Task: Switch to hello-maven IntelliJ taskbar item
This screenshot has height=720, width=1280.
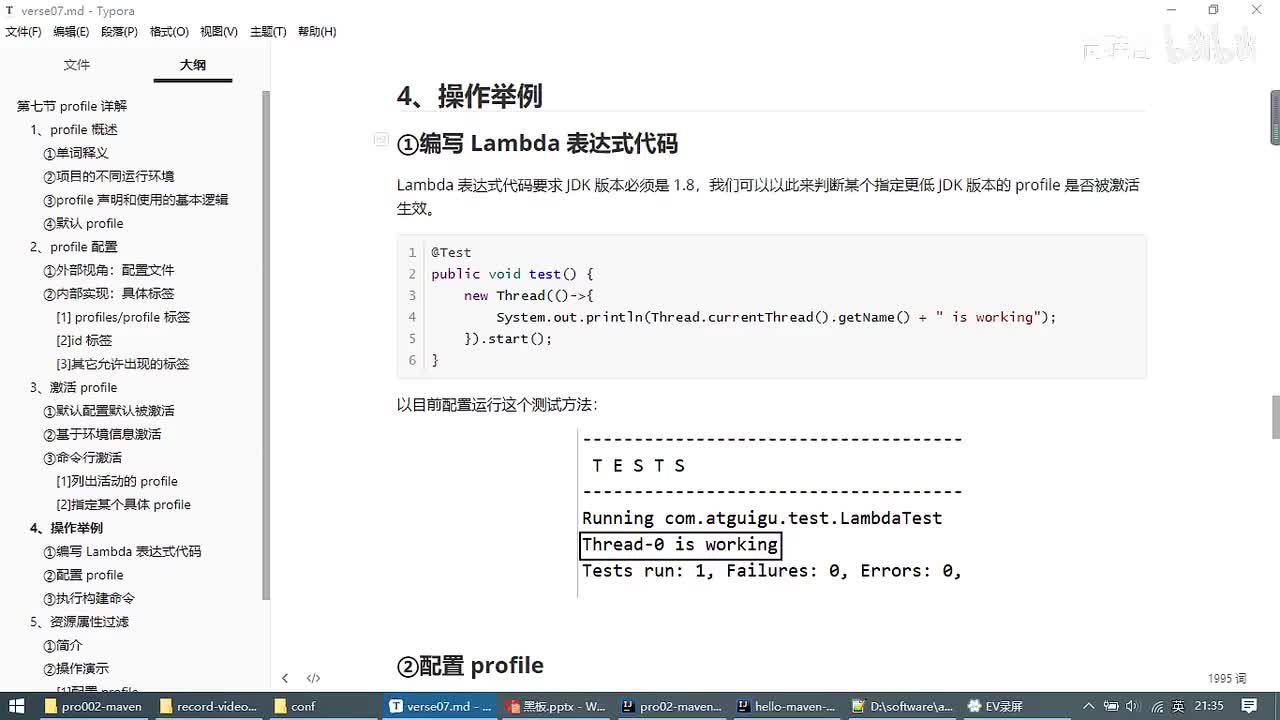Action: [x=786, y=706]
